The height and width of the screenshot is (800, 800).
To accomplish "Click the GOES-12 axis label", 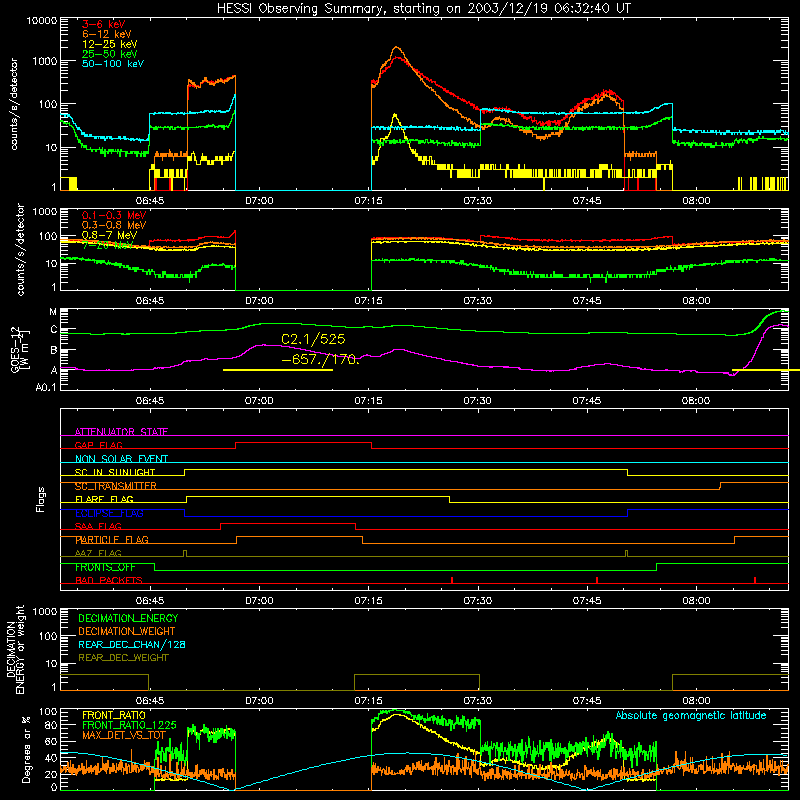I will [x=19, y=350].
